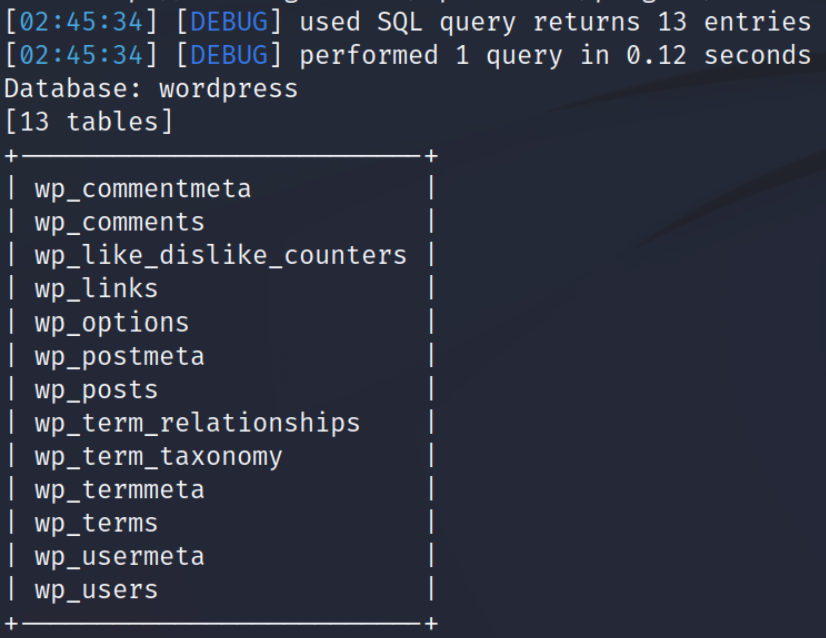Select the wp_terms table name

[x=96, y=524]
